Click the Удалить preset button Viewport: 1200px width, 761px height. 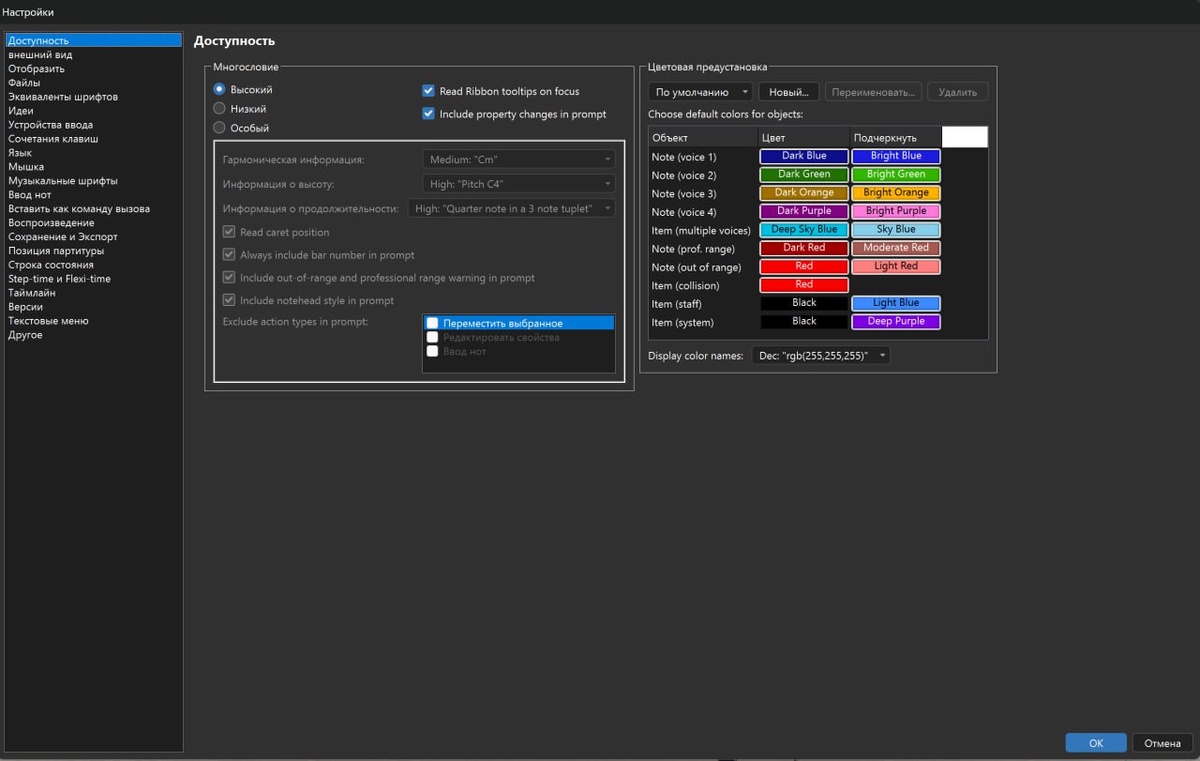pos(958,92)
